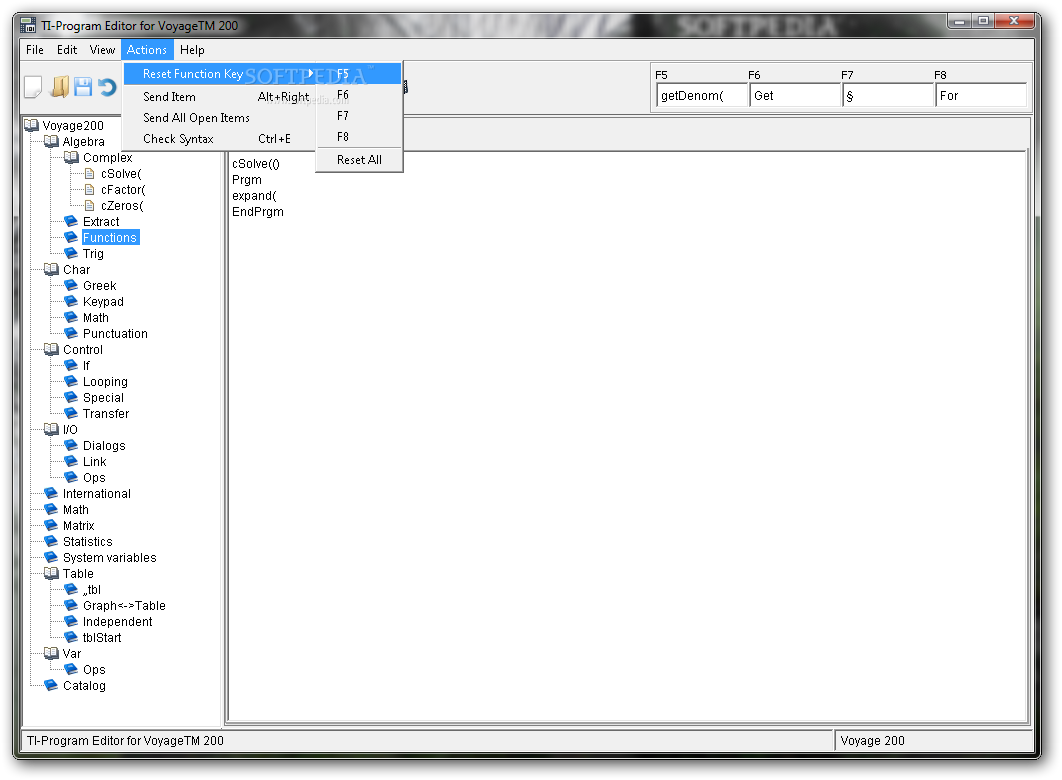This screenshot has height=780, width=1062.
Task: Open the View menu
Action: pos(102,49)
